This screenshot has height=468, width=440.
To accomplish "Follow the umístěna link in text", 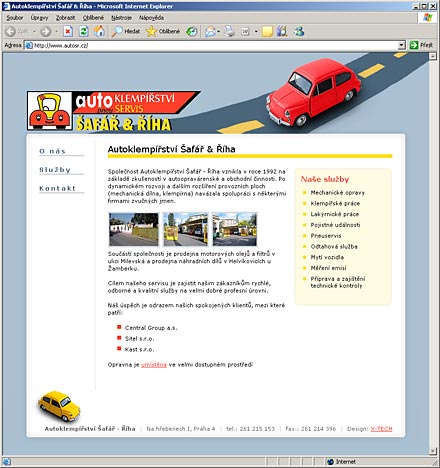I will [154, 365].
